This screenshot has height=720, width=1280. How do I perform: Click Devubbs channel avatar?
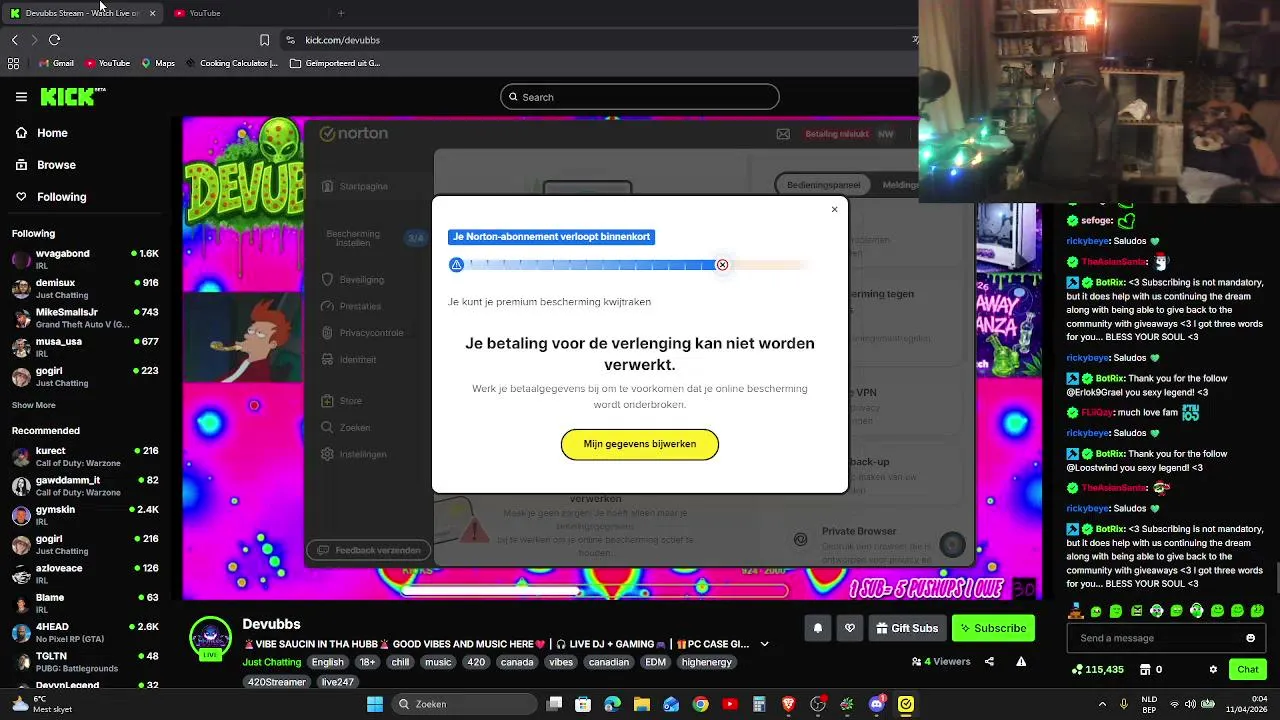pos(211,638)
